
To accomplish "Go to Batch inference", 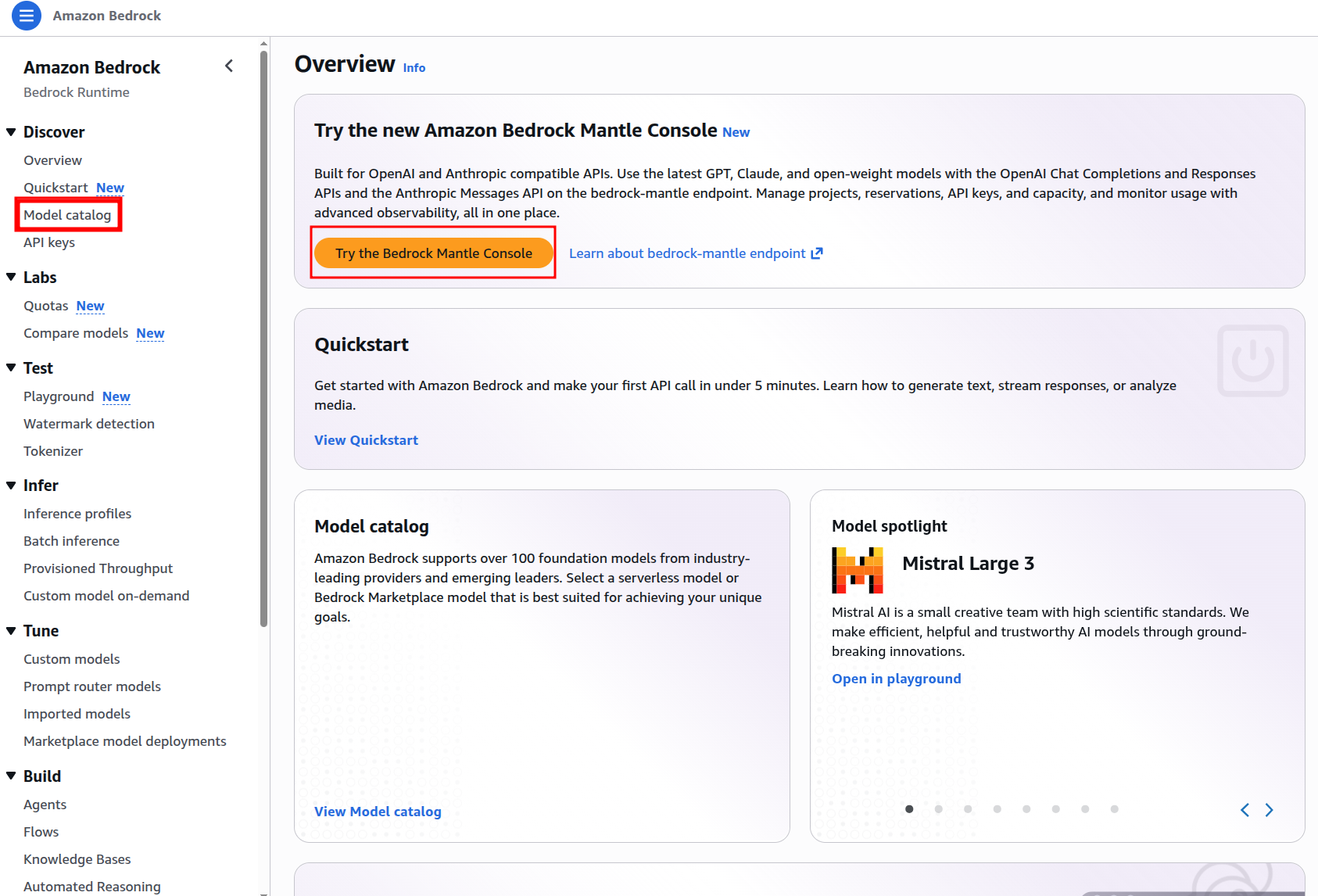I will pos(71,541).
